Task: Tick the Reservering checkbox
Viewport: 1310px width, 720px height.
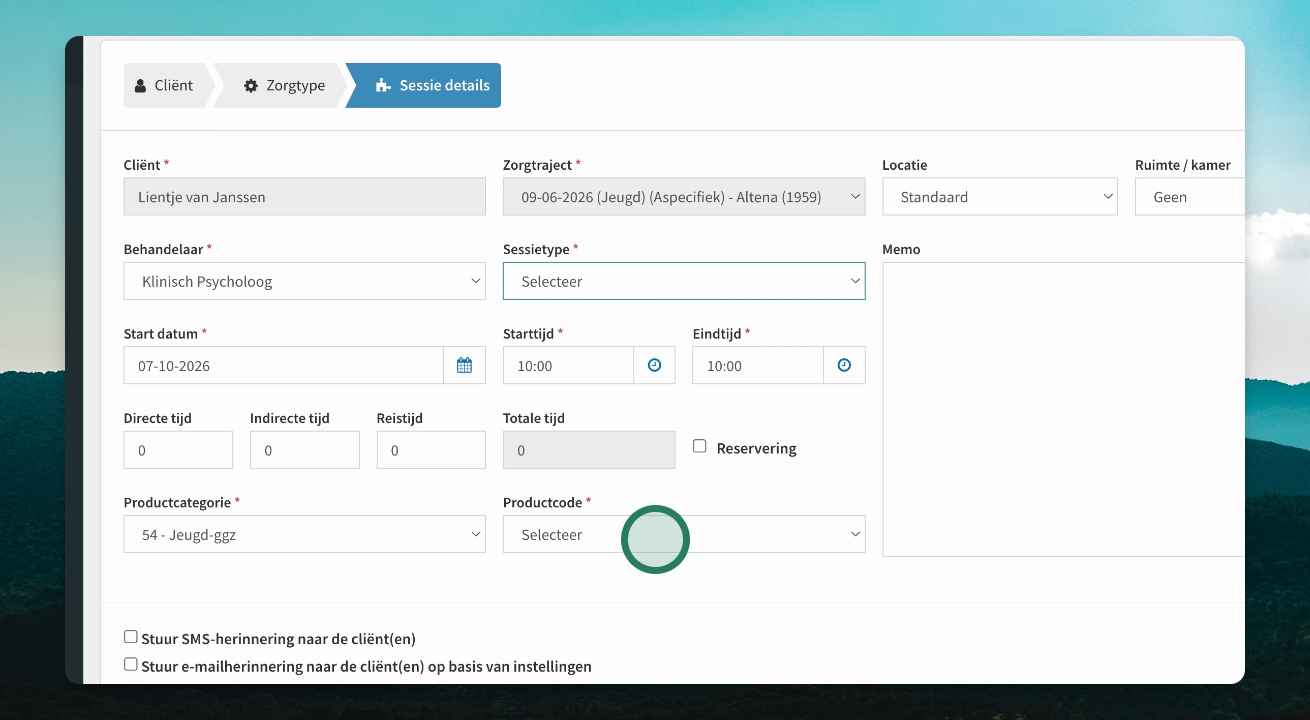Action: (x=700, y=446)
